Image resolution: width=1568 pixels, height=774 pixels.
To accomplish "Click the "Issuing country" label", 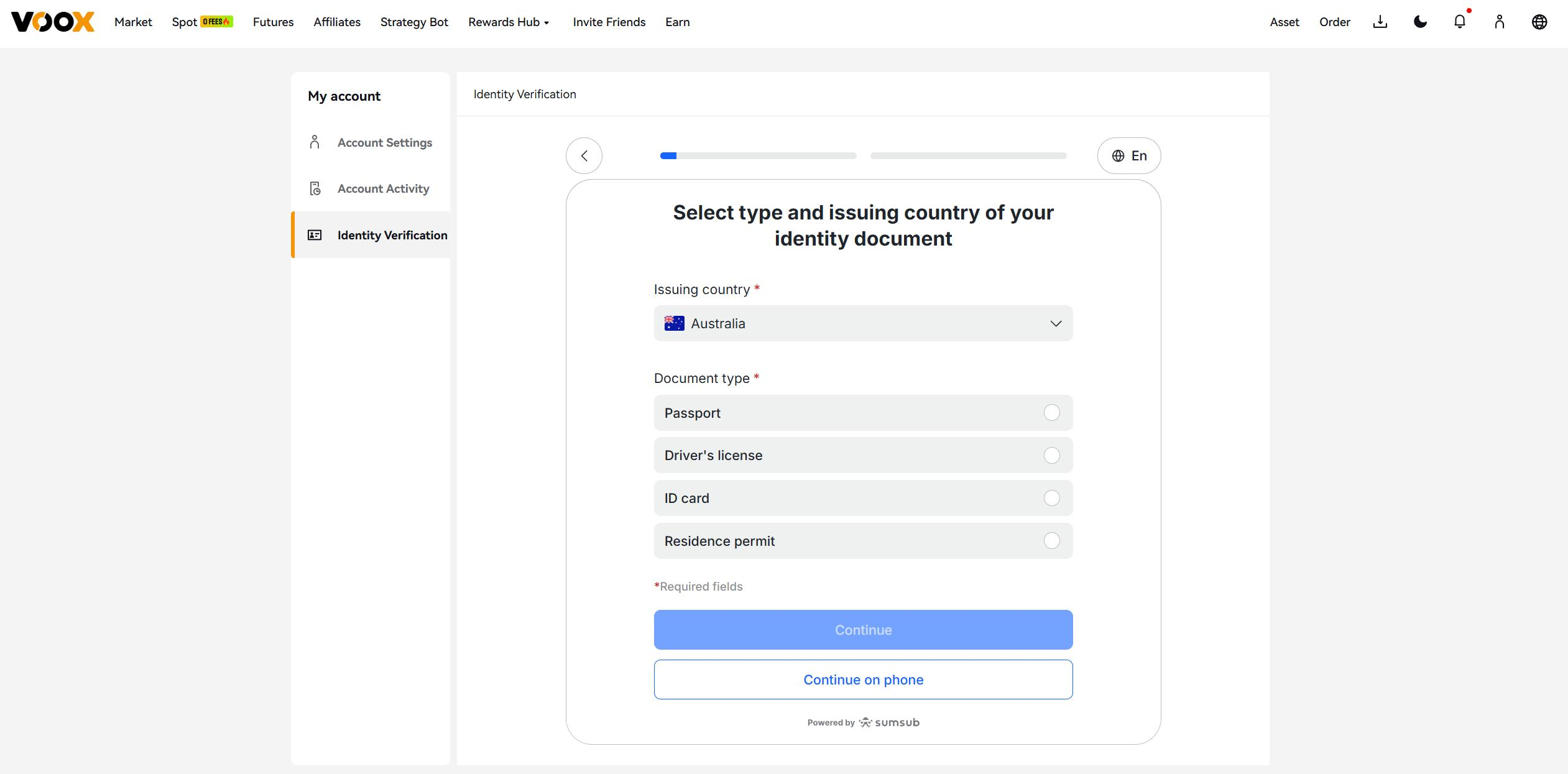I will click(702, 289).
